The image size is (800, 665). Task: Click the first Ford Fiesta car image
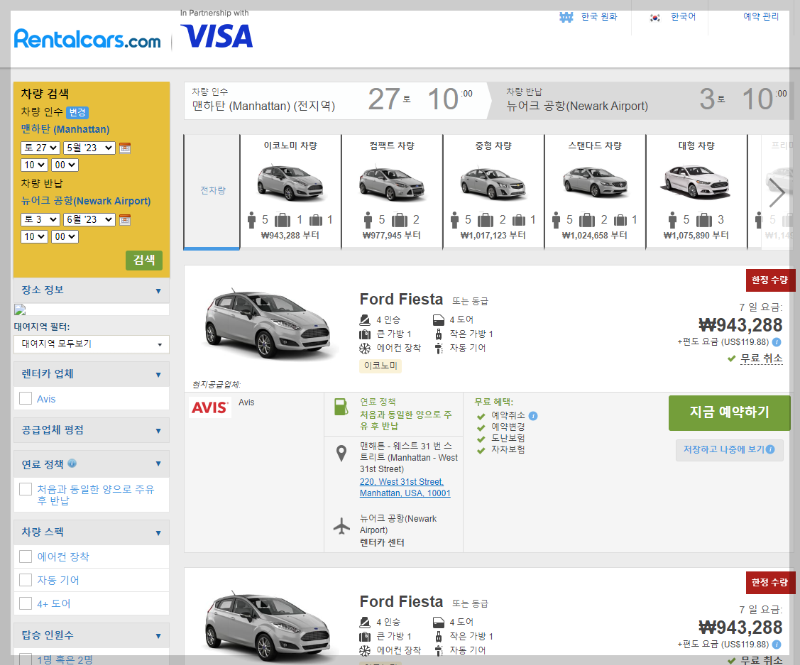pos(268,323)
